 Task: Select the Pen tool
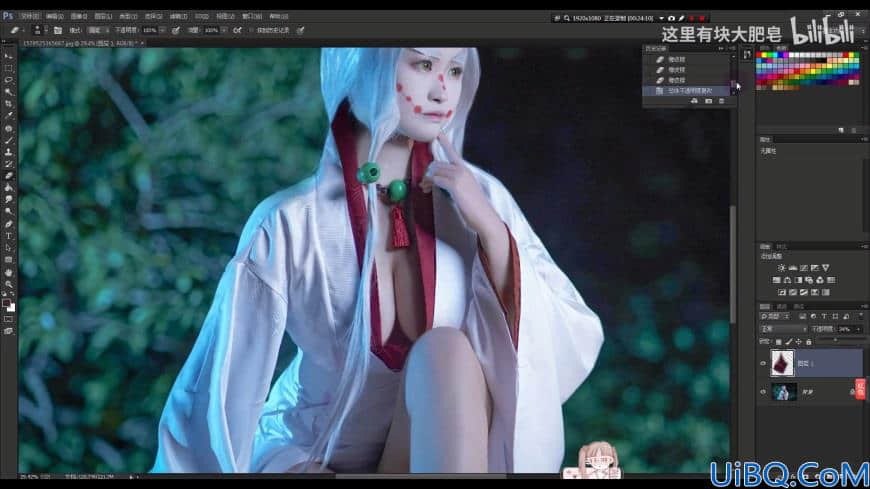click(x=8, y=224)
